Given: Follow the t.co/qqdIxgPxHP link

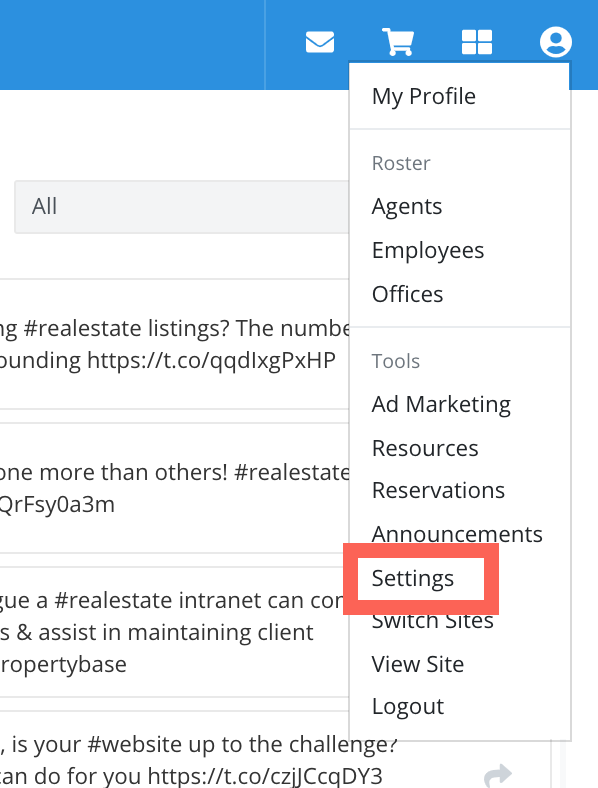Looking at the screenshot, I should (212, 361).
